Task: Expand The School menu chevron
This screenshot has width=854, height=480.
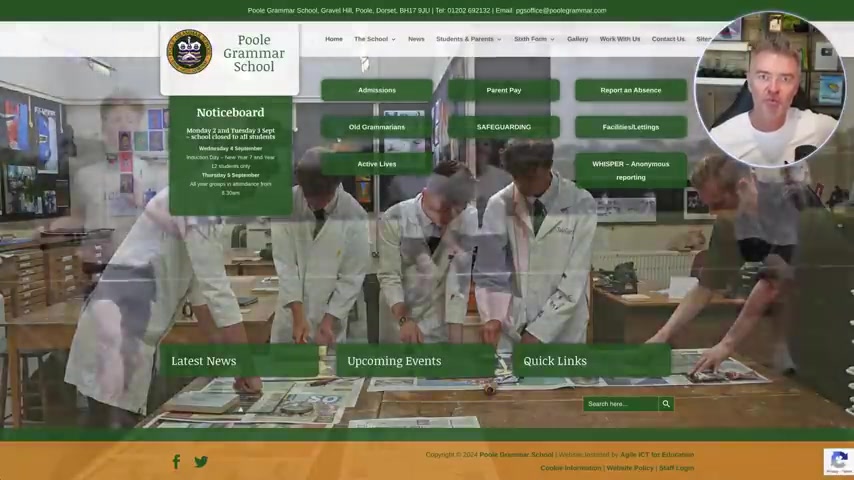Action: (393, 40)
